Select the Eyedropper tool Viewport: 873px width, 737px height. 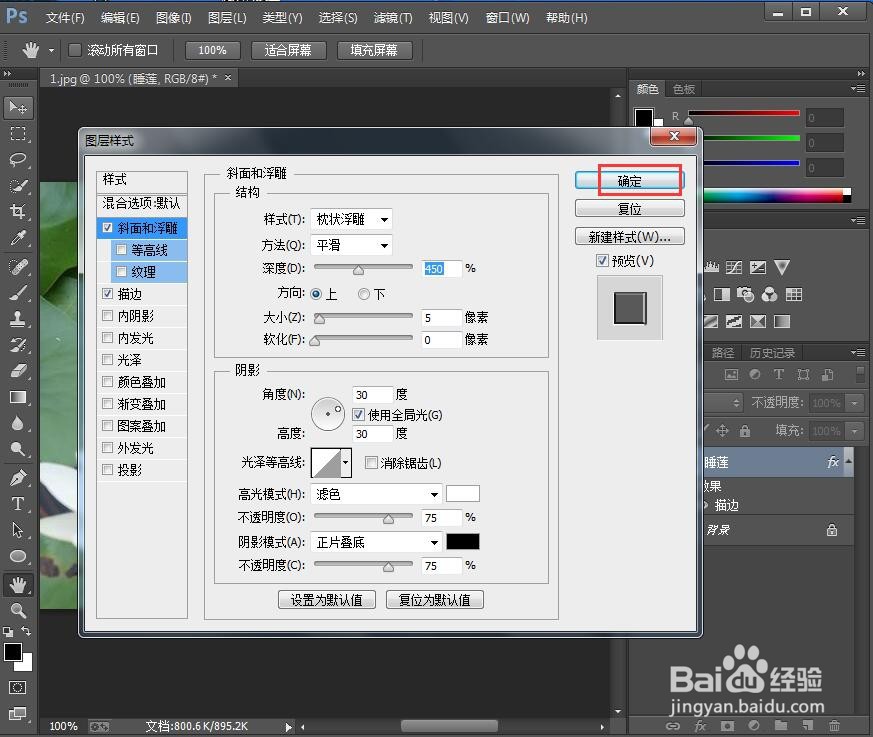click(18, 238)
